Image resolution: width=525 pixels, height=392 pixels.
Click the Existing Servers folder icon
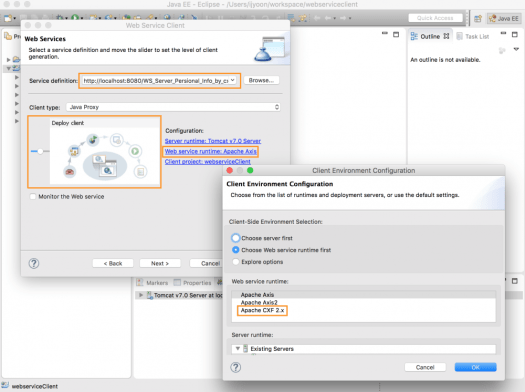245,348
